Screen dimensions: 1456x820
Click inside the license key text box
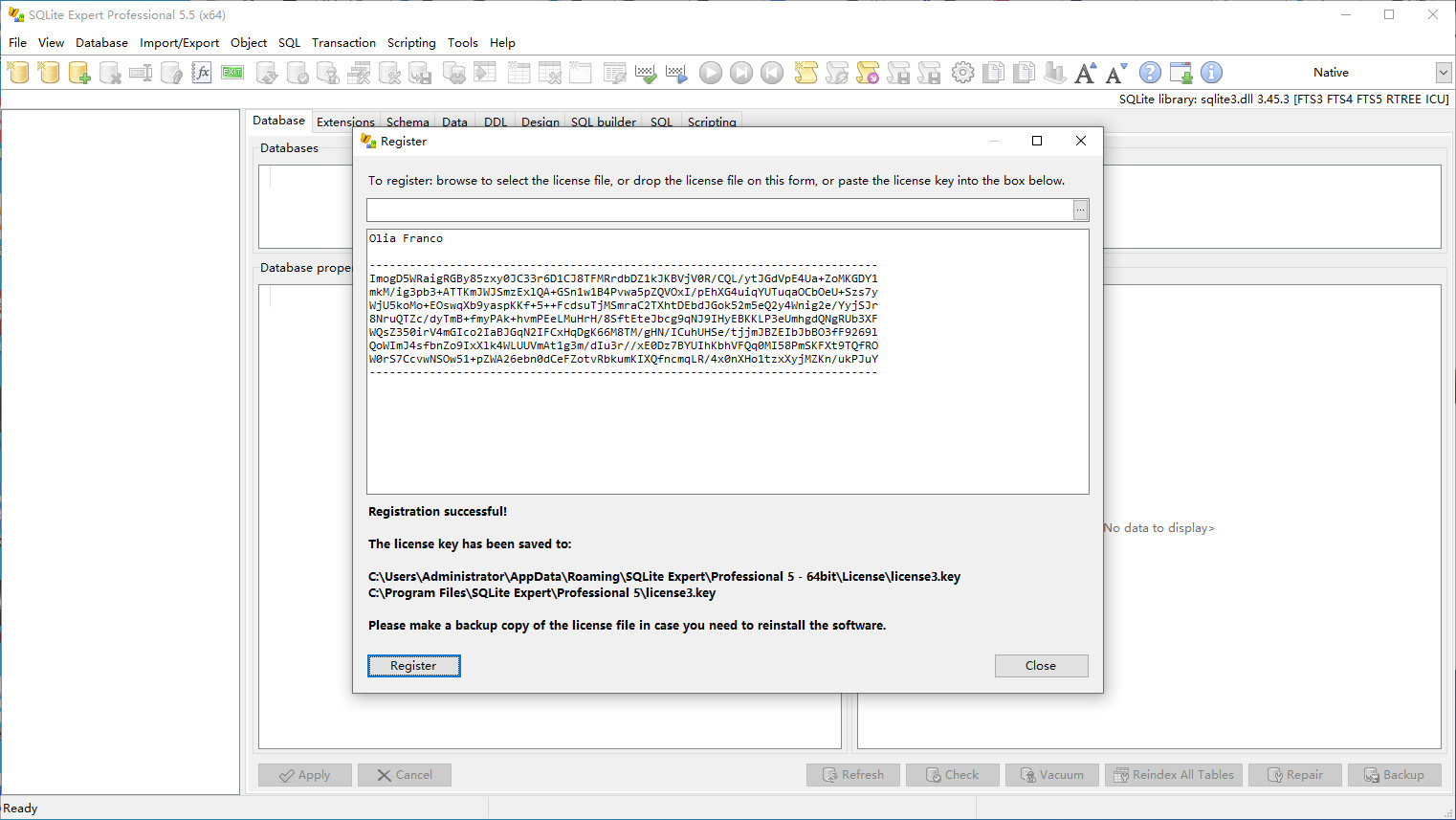[x=727, y=431]
